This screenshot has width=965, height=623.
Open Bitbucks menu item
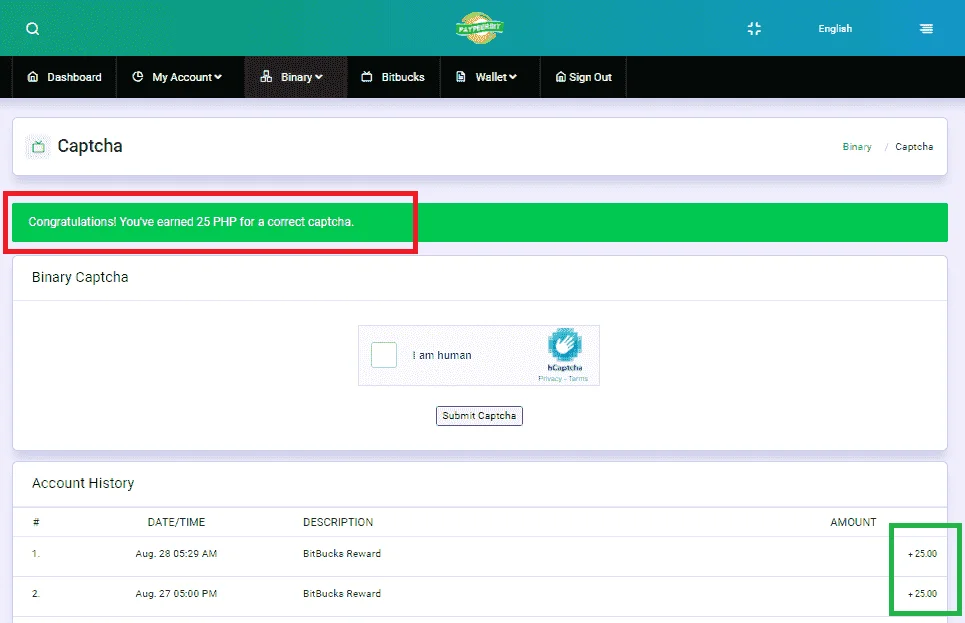394,77
